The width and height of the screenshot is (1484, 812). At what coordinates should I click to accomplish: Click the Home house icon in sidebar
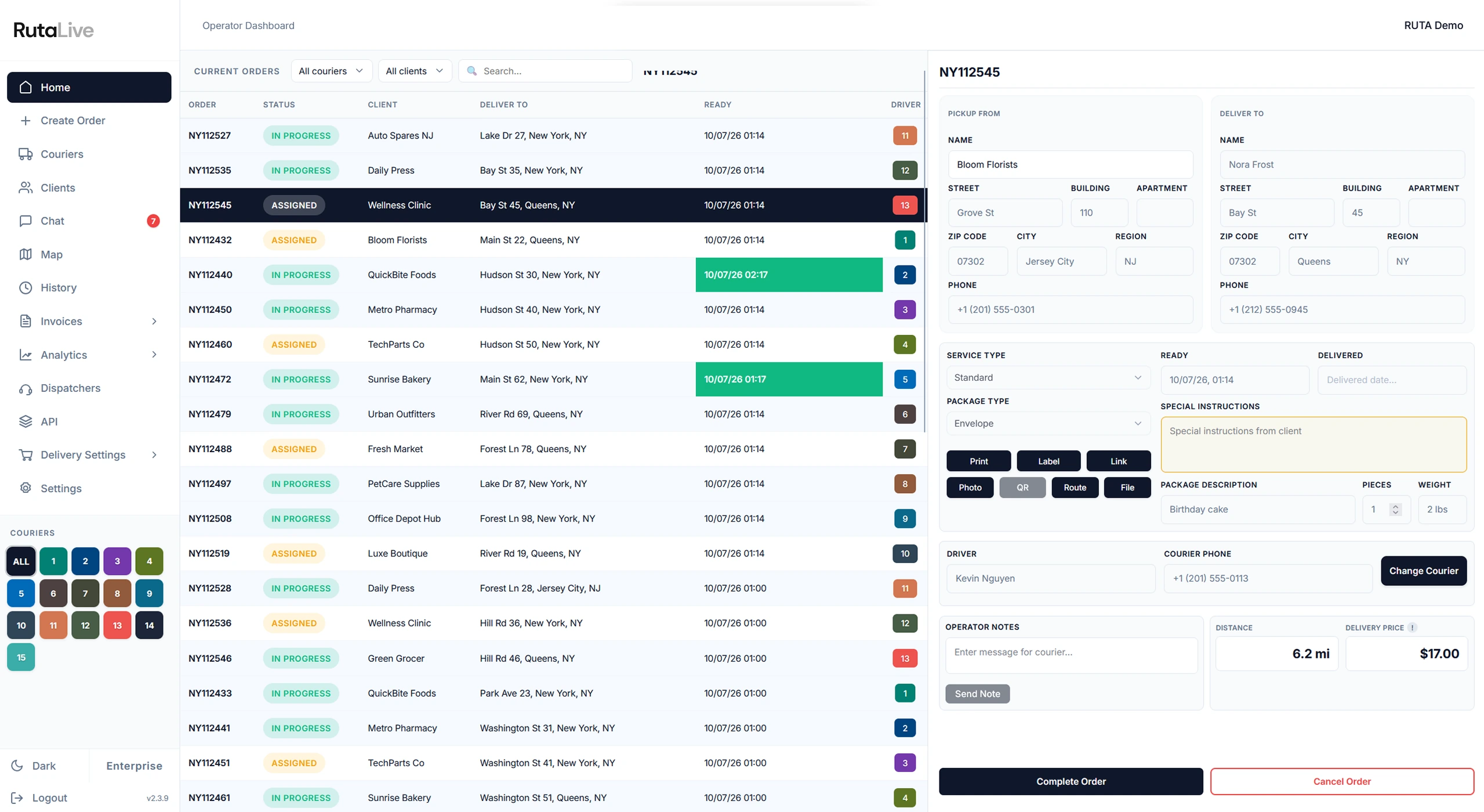point(26,88)
